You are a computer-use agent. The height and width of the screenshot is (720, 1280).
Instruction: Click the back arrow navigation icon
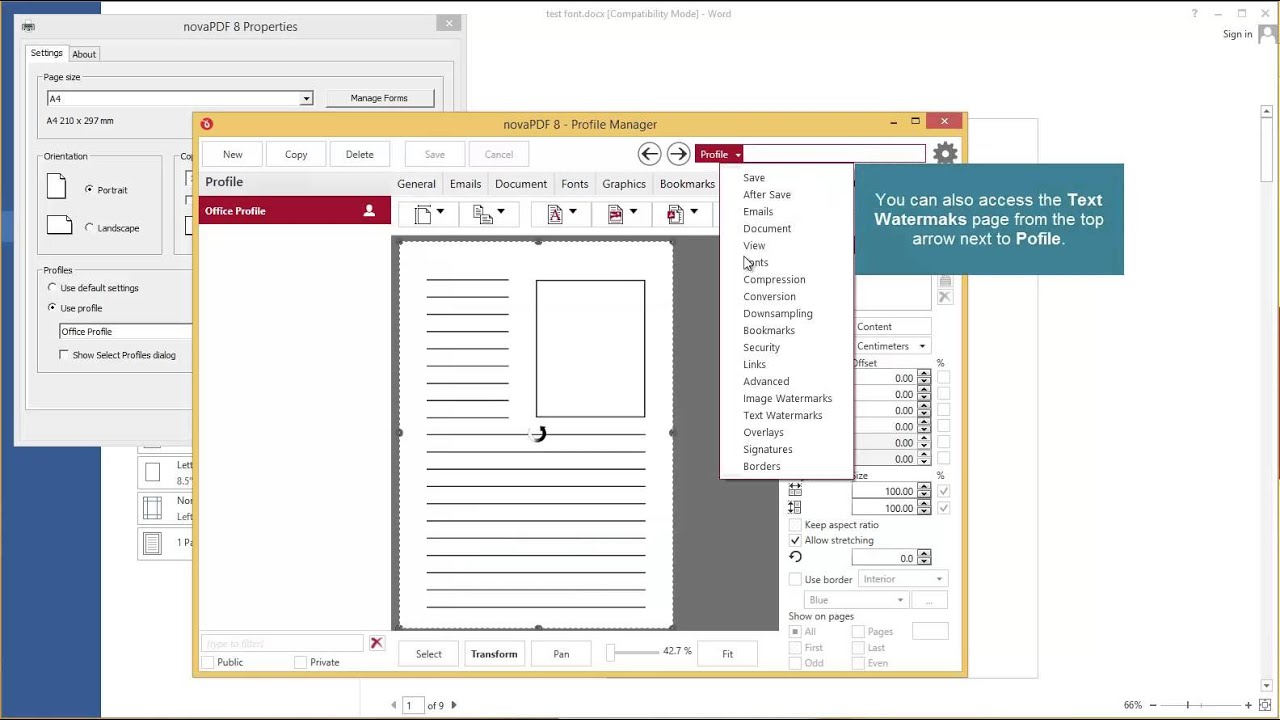click(x=649, y=154)
